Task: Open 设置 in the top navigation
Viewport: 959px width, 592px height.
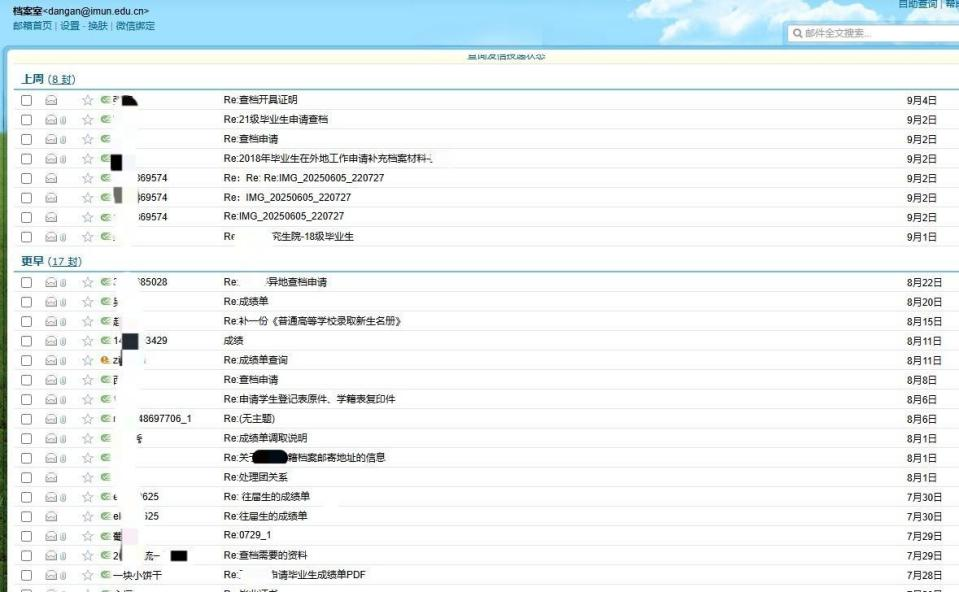Action: pyautogui.click(x=69, y=26)
